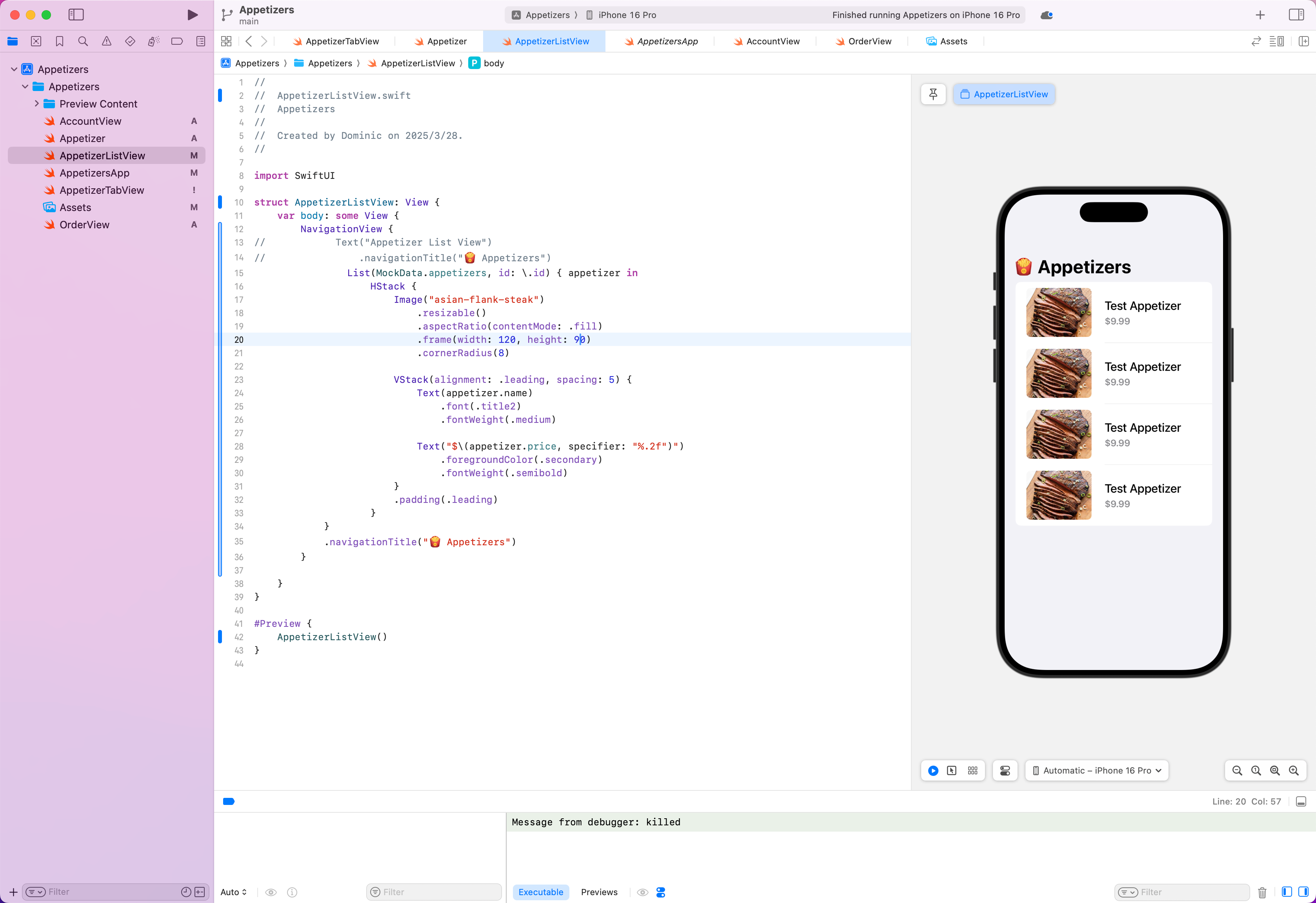This screenshot has height=903, width=1316.
Task: Select the Variants grid mode in preview
Action: coord(973,770)
